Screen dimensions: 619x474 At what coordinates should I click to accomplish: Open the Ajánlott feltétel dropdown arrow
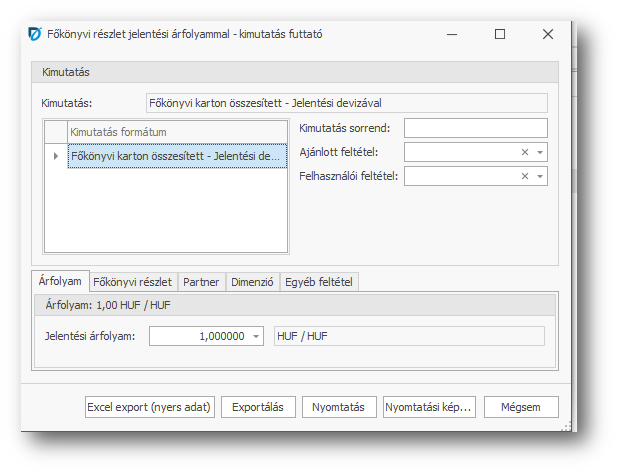[x=540, y=152]
